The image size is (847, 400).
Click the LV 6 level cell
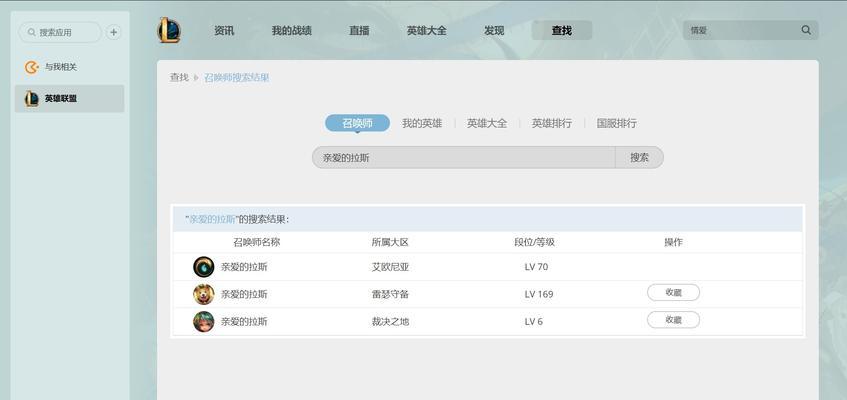[534, 322]
